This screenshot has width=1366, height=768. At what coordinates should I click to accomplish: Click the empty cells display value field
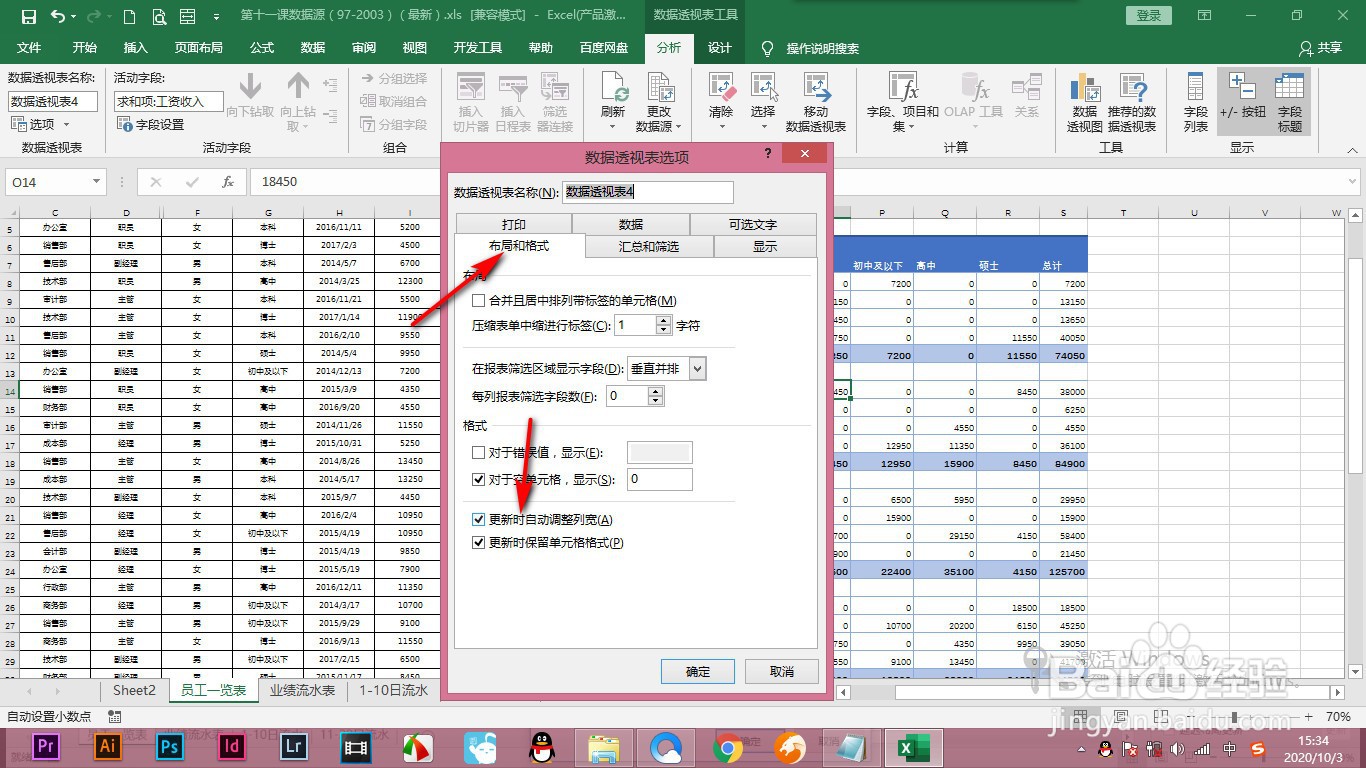tap(659, 480)
